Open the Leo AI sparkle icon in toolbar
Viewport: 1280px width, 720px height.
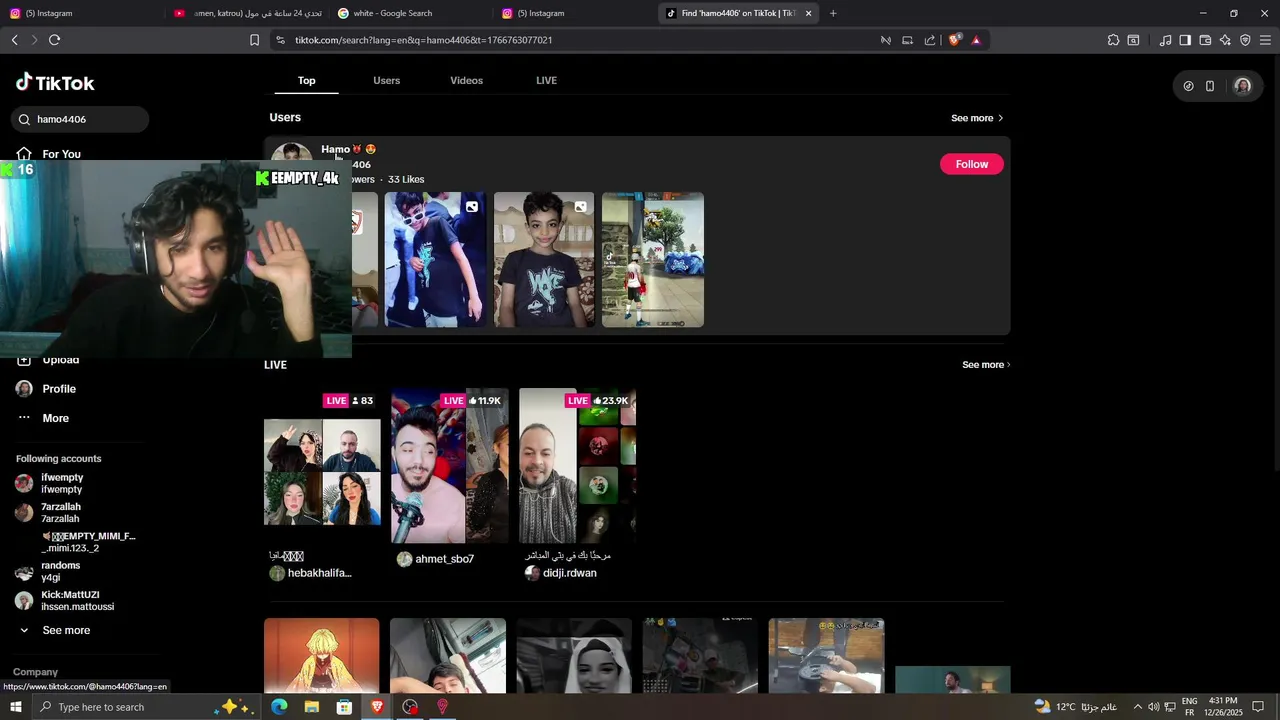1225,40
